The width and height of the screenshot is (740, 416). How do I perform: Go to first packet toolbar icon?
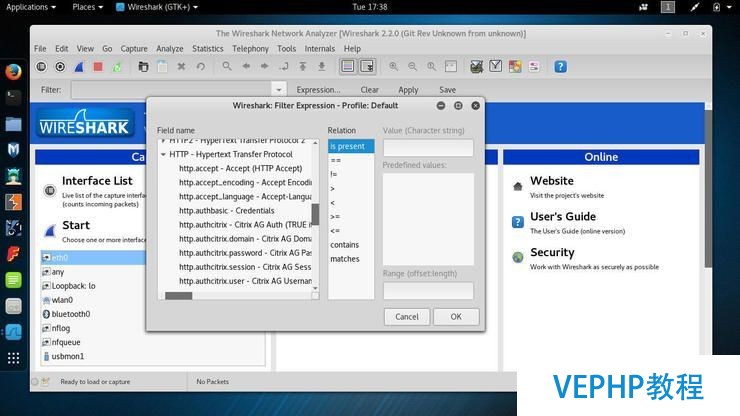(x=303, y=67)
